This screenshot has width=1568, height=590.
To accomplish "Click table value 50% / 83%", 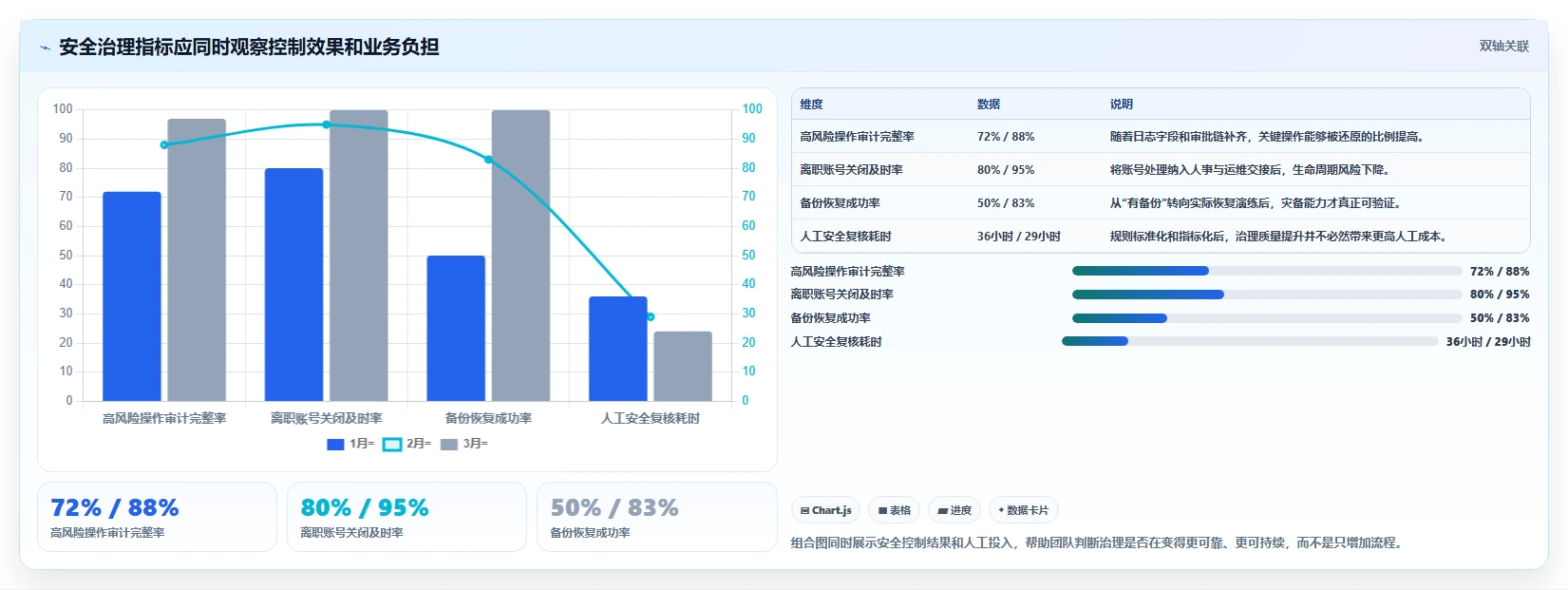I will pos(1006,203).
